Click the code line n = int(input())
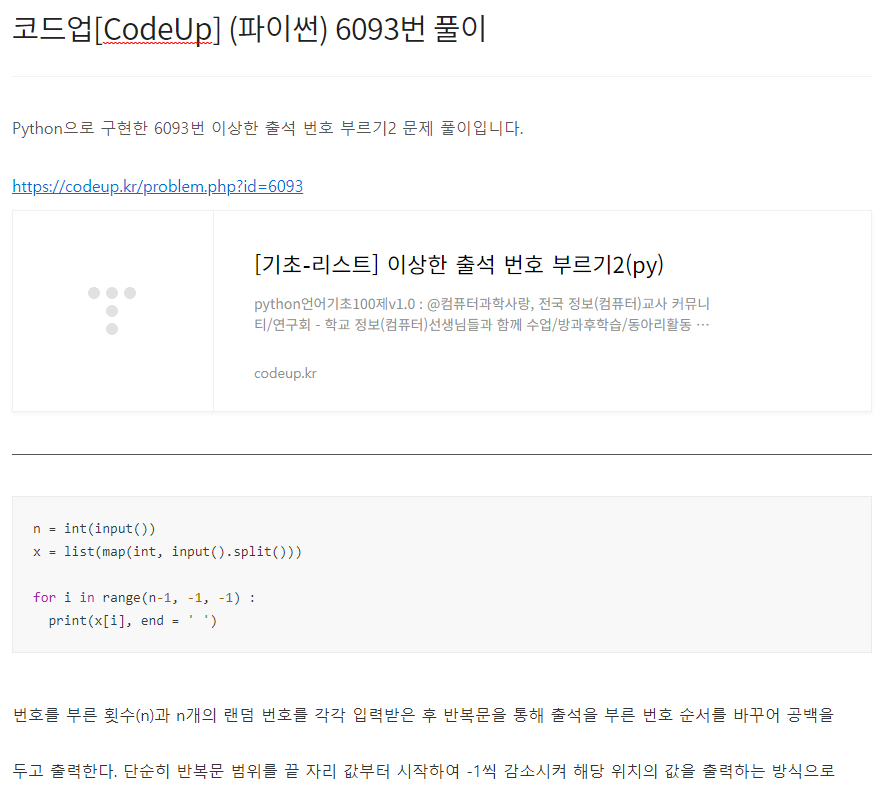The width and height of the screenshot is (893, 785). point(94,529)
